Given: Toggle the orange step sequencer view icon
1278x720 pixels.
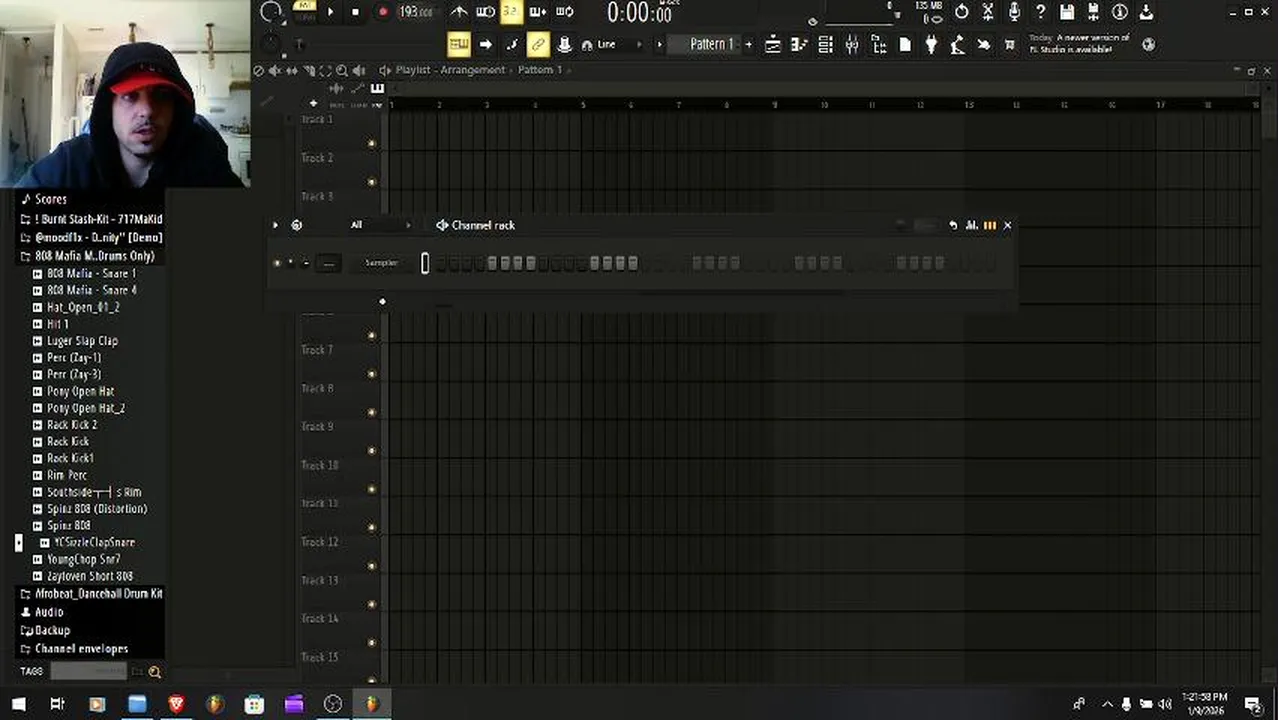Looking at the screenshot, I should tap(990, 225).
